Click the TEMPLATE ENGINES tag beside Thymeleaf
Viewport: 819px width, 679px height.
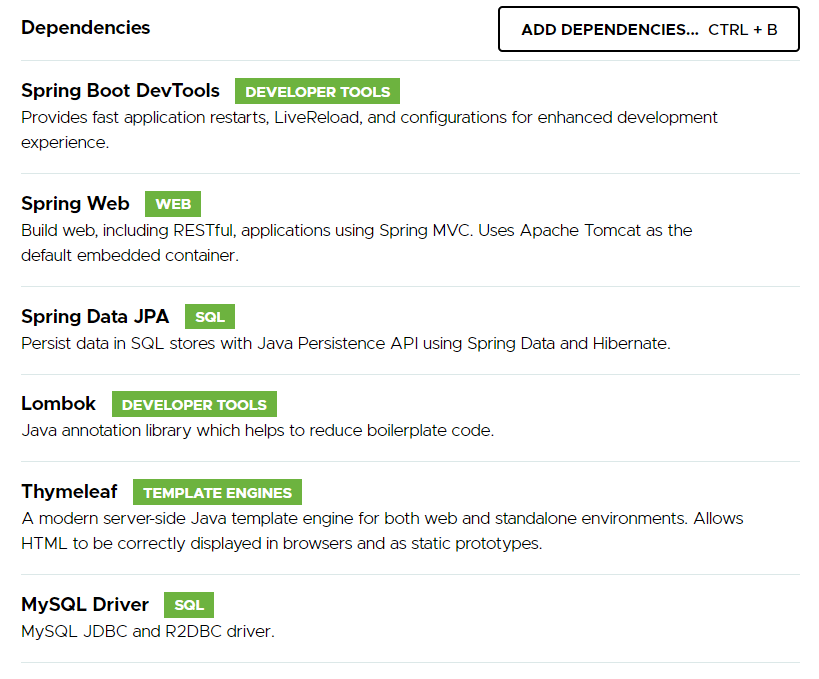click(217, 492)
